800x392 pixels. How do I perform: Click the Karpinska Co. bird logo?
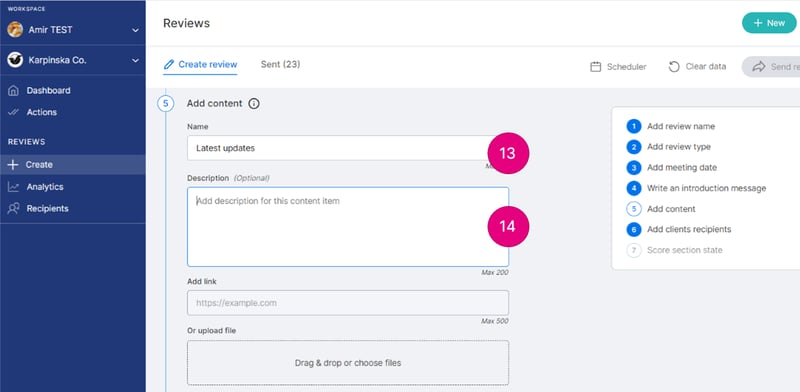point(15,60)
